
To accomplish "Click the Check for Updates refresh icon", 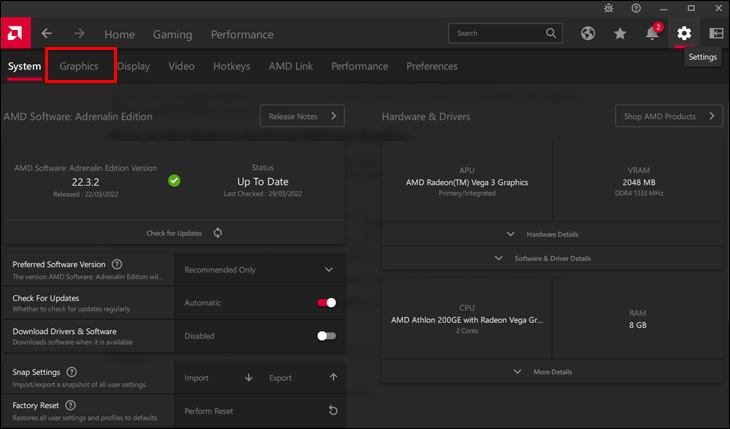I will point(217,233).
